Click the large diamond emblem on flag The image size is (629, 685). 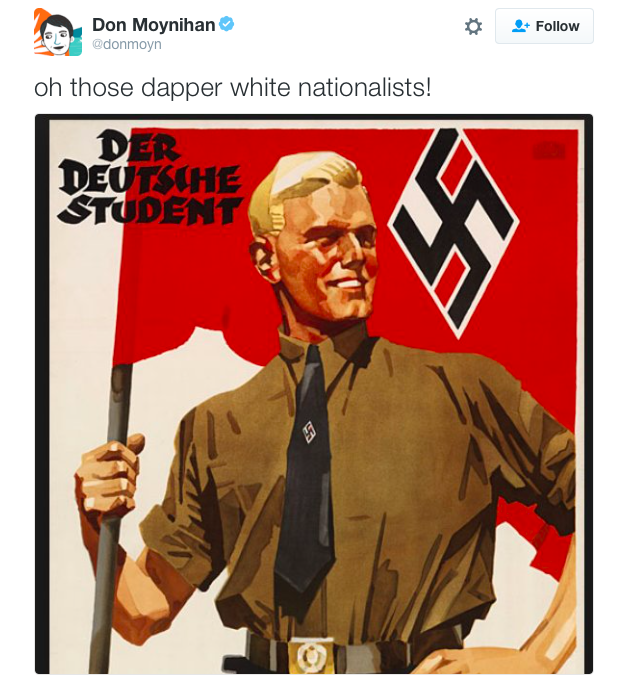point(453,233)
